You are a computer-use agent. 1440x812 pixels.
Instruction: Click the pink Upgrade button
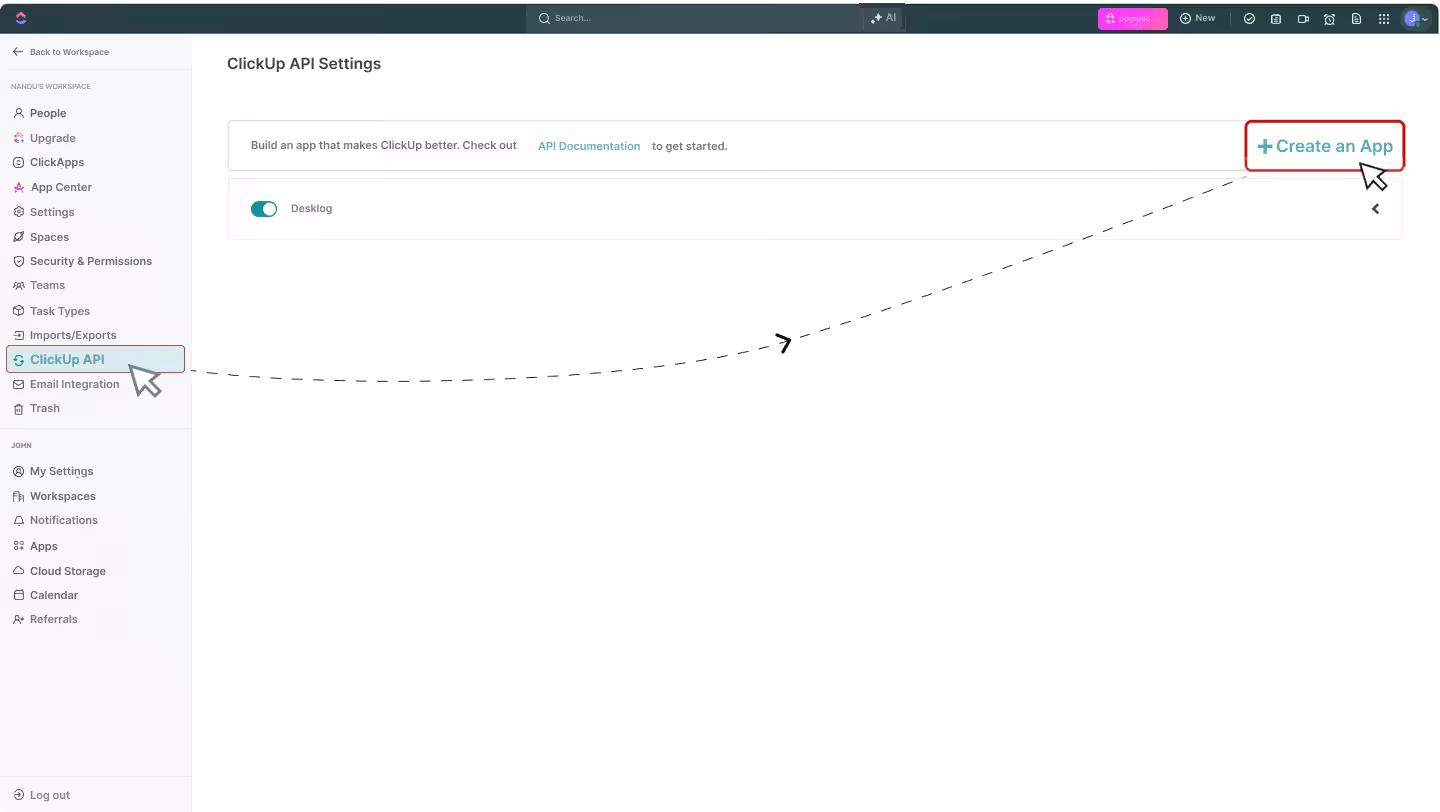point(1132,18)
